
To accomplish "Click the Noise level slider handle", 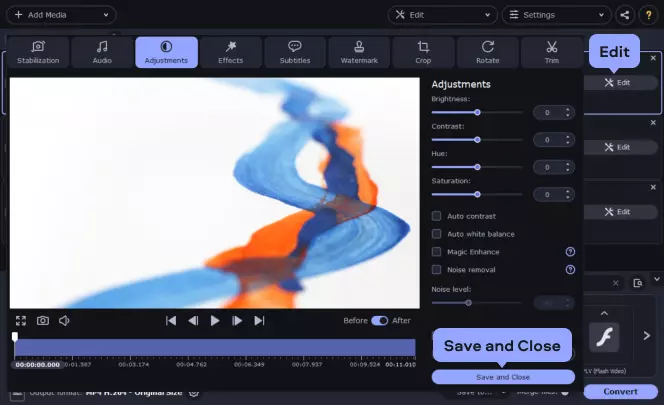I will [468, 303].
